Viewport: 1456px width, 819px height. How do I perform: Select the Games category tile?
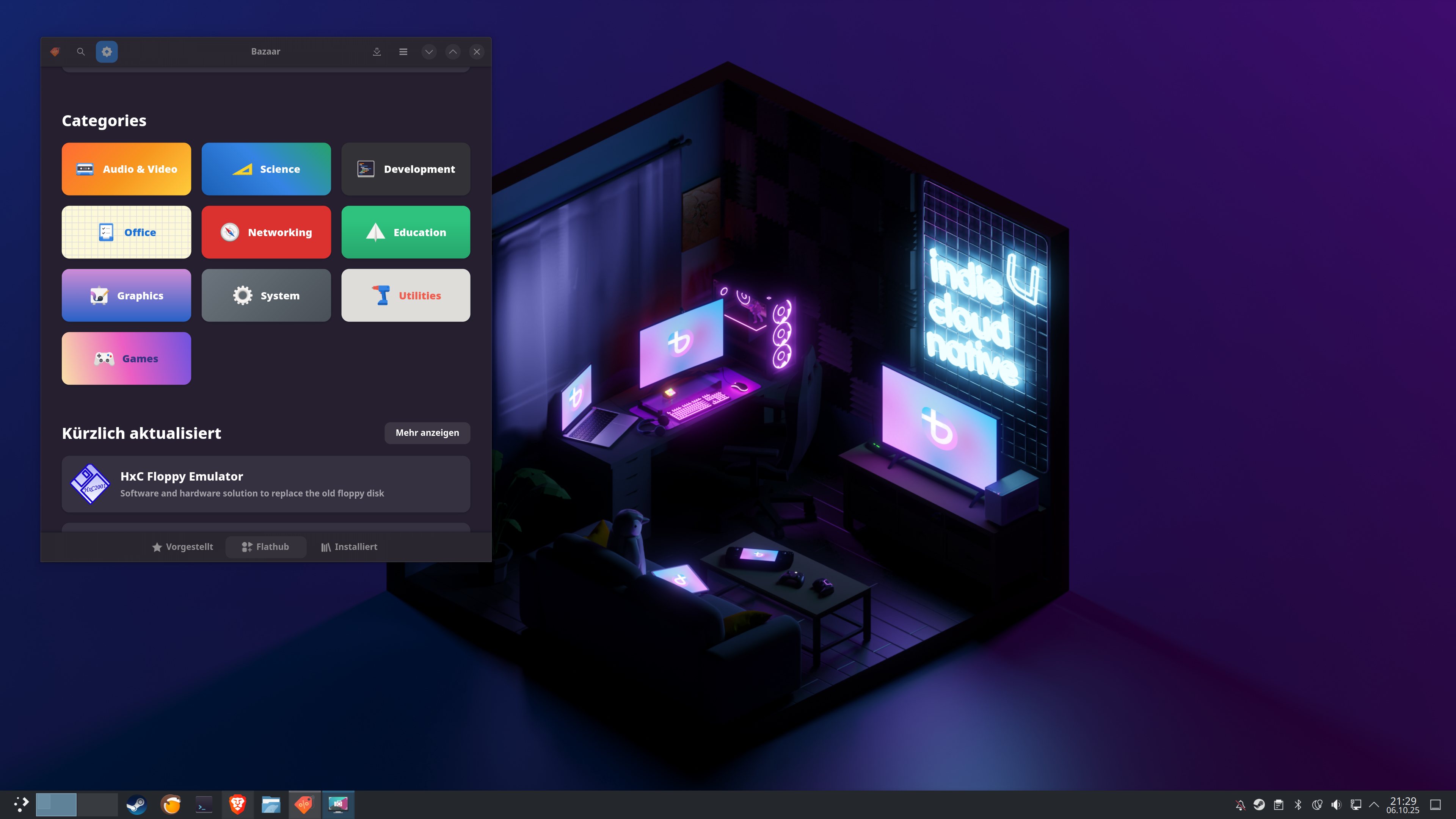[126, 358]
